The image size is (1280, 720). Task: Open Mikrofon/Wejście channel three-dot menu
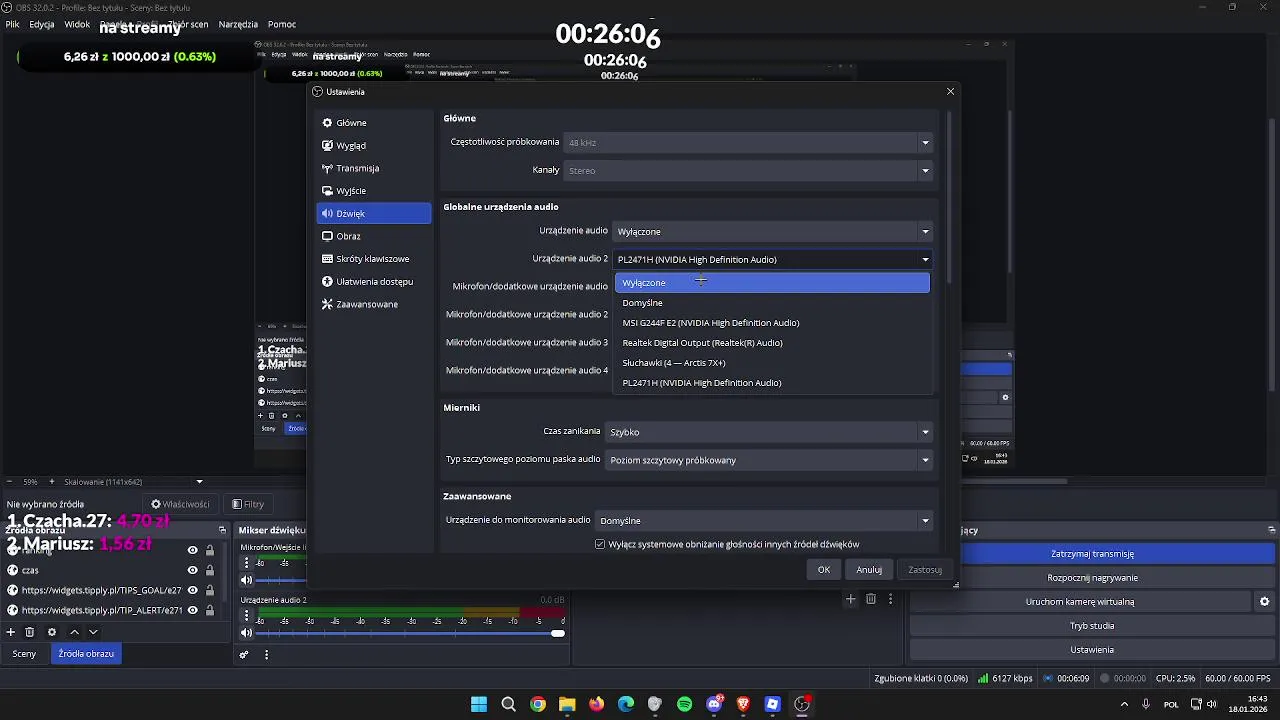pos(247,563)
